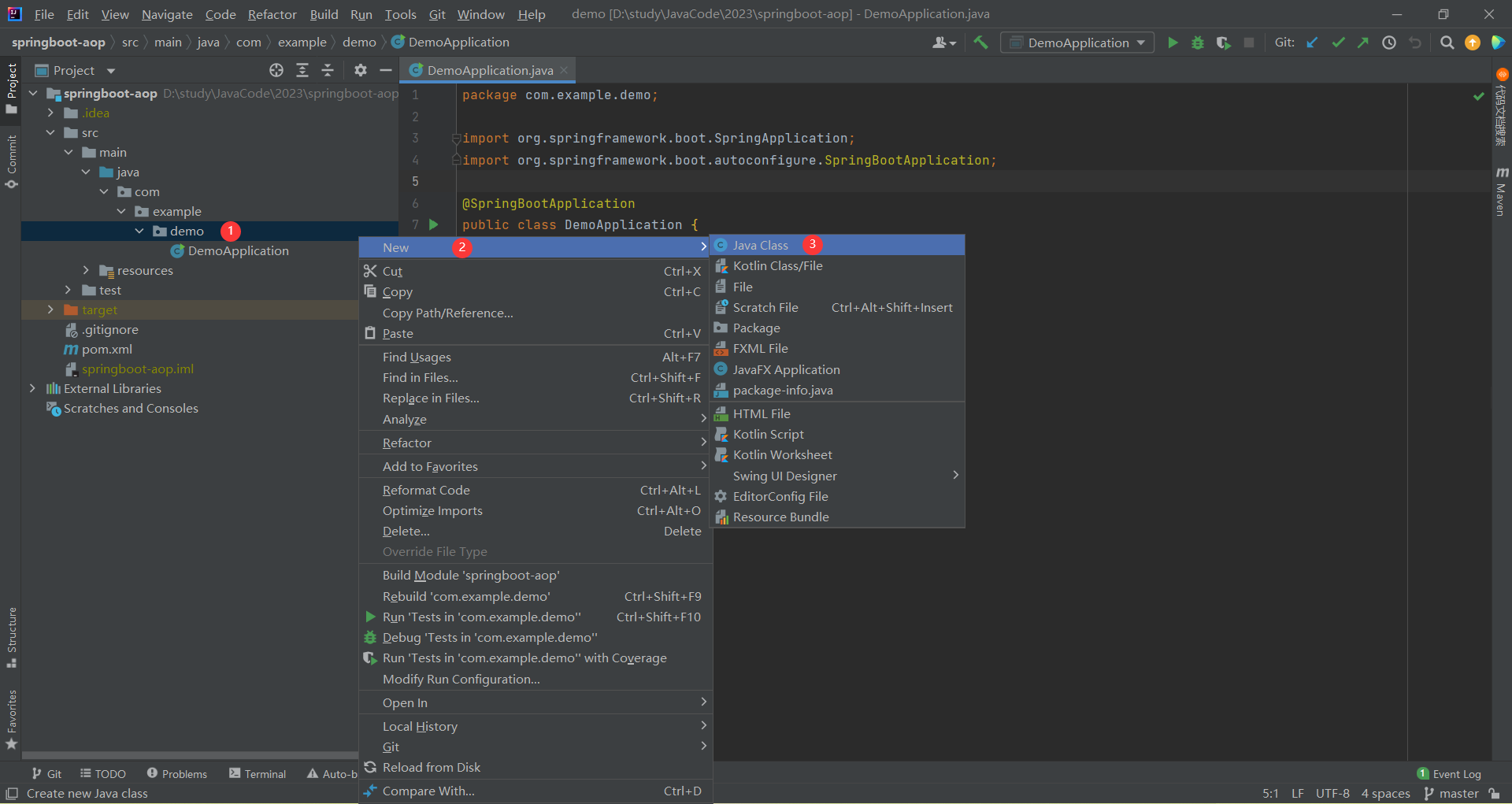1512x804 pixels.
Task: Expand the .idea folder
Action: (50, 113)
